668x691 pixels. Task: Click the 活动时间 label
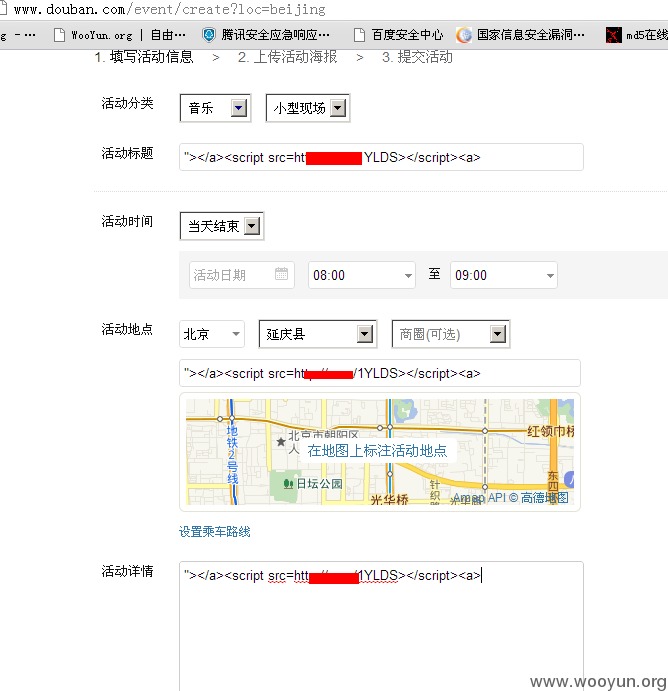pyautogui.click(x=127, y=221)
